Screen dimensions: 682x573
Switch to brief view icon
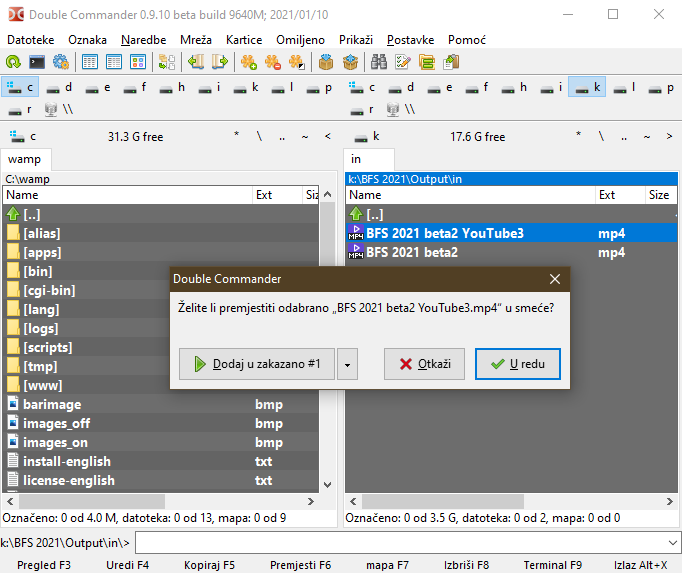tap(90, 62)
